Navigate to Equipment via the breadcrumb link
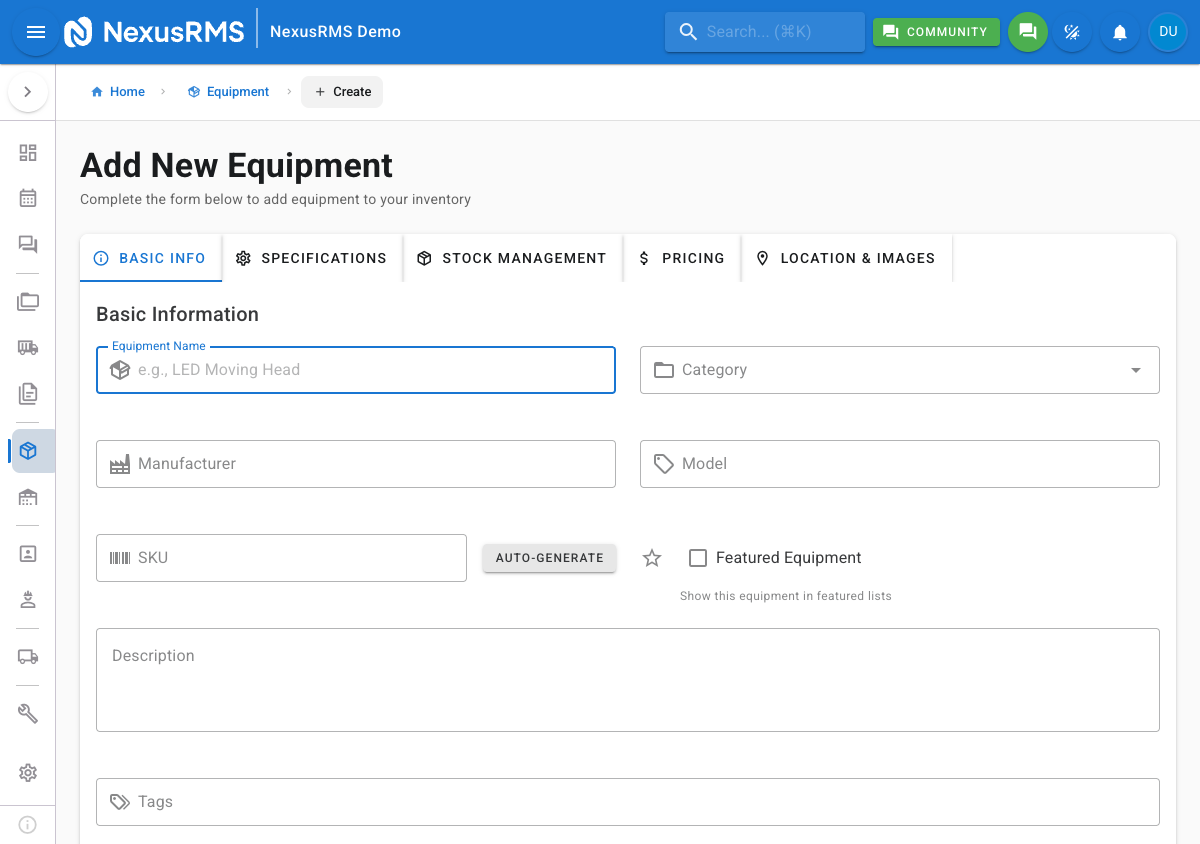The width and height of the screenshot is (1200, 844). 237,91
